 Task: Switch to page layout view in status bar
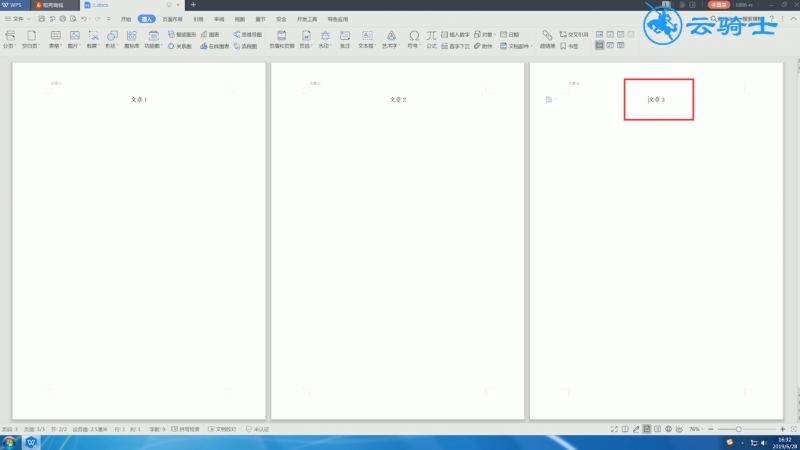646,429
